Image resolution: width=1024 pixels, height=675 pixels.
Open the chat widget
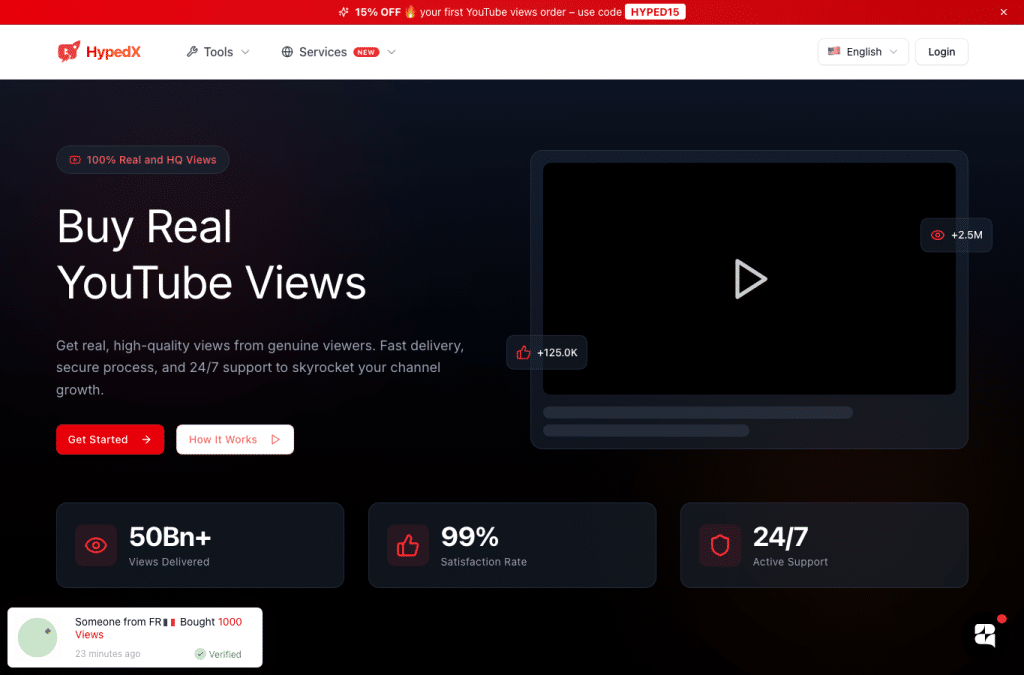[985, 634]
